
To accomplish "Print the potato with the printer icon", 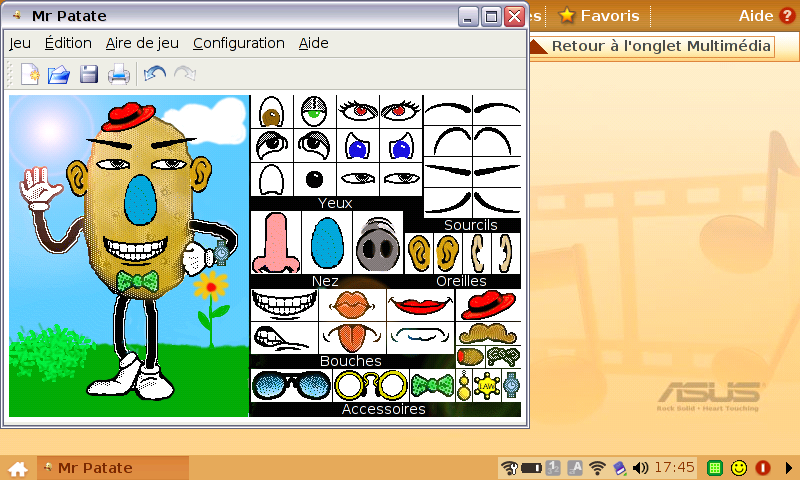I will click(119, 74).
